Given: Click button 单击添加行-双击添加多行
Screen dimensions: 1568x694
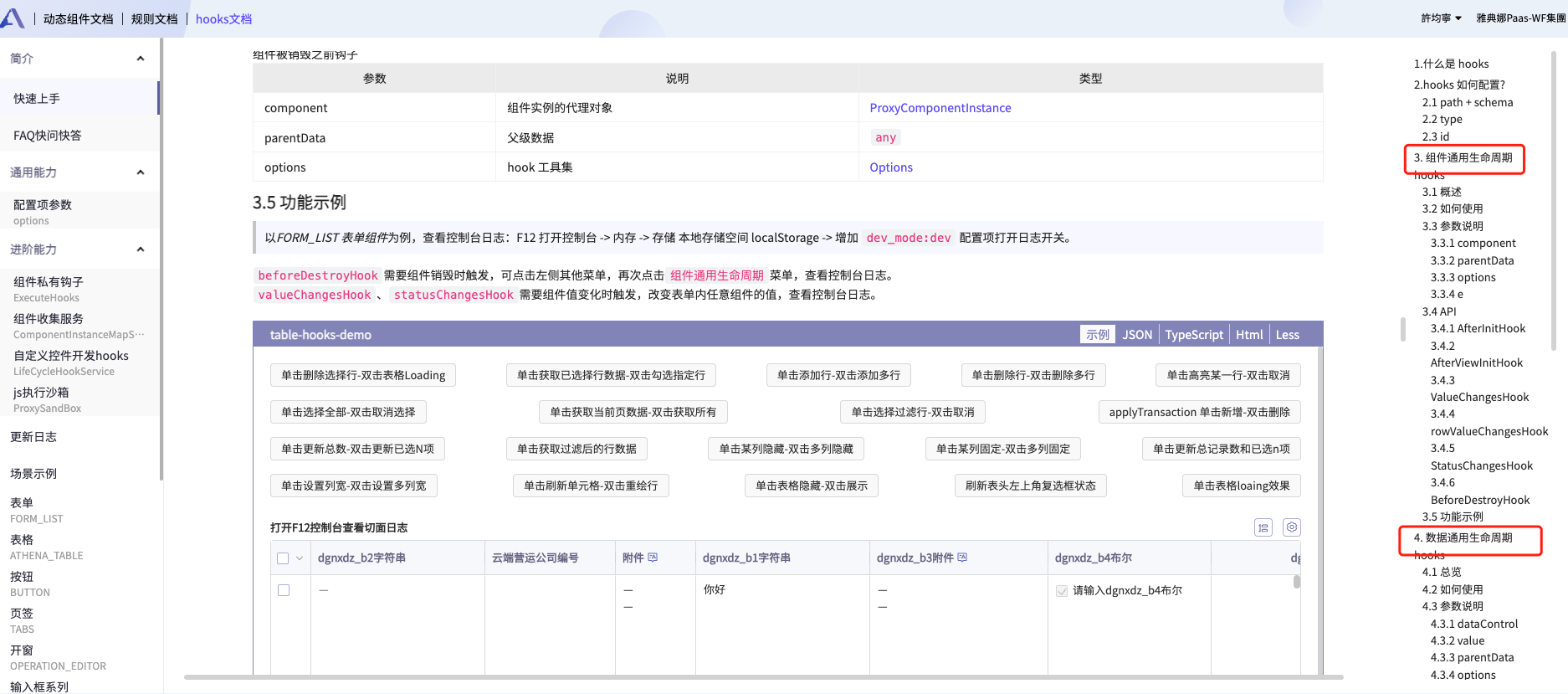Looking at the screenshot, I should (838, 375).
